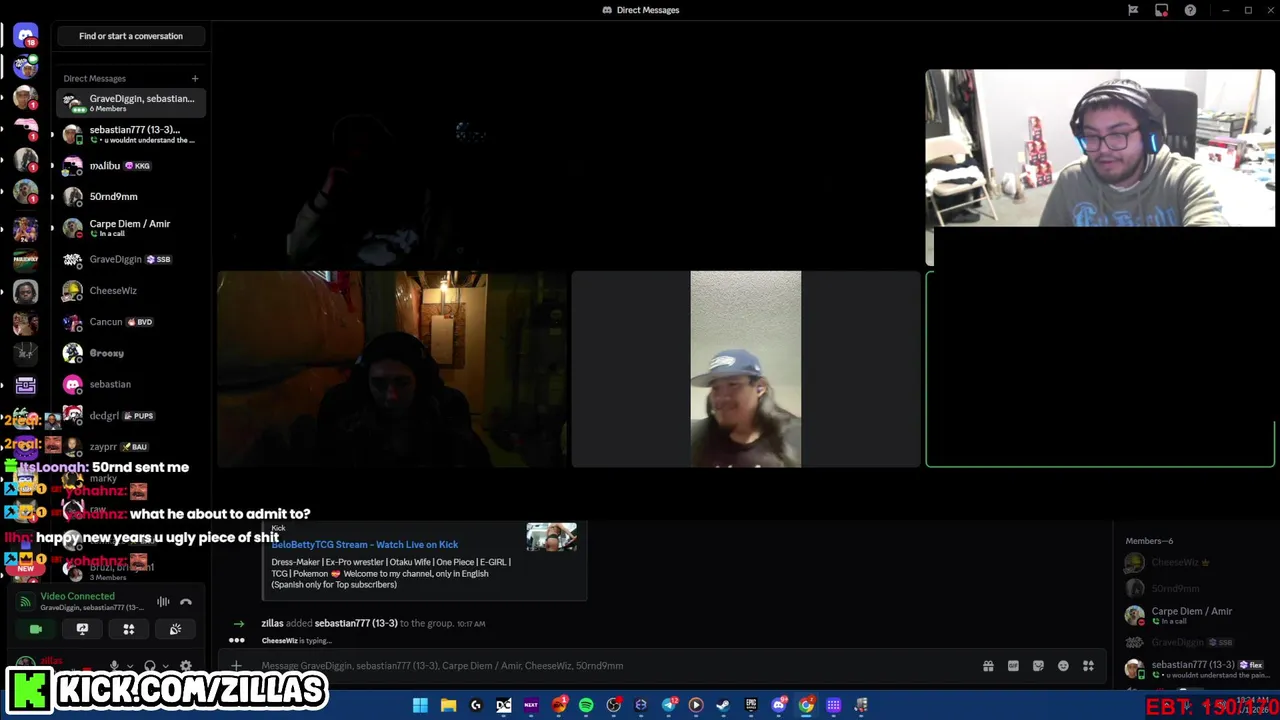Open Carpe Diem / Amir direct message
Image resolution: width=1280 pixels, height=720 pixels.
(131, 228)
